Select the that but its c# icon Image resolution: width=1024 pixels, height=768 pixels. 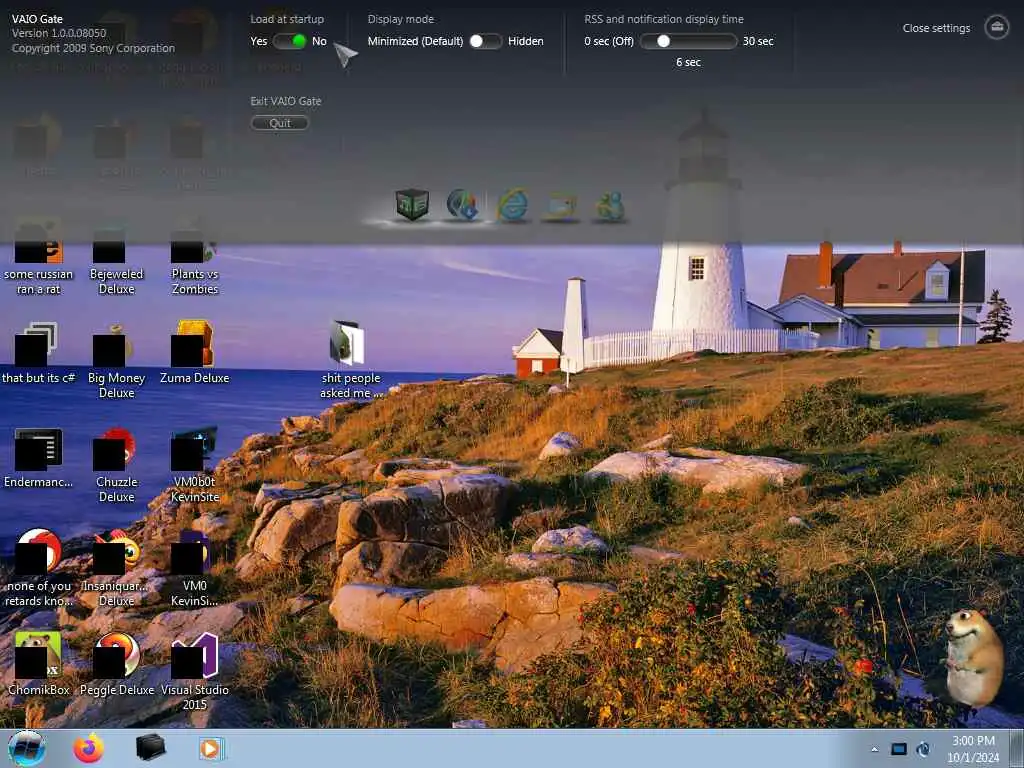tap(39, 353)
